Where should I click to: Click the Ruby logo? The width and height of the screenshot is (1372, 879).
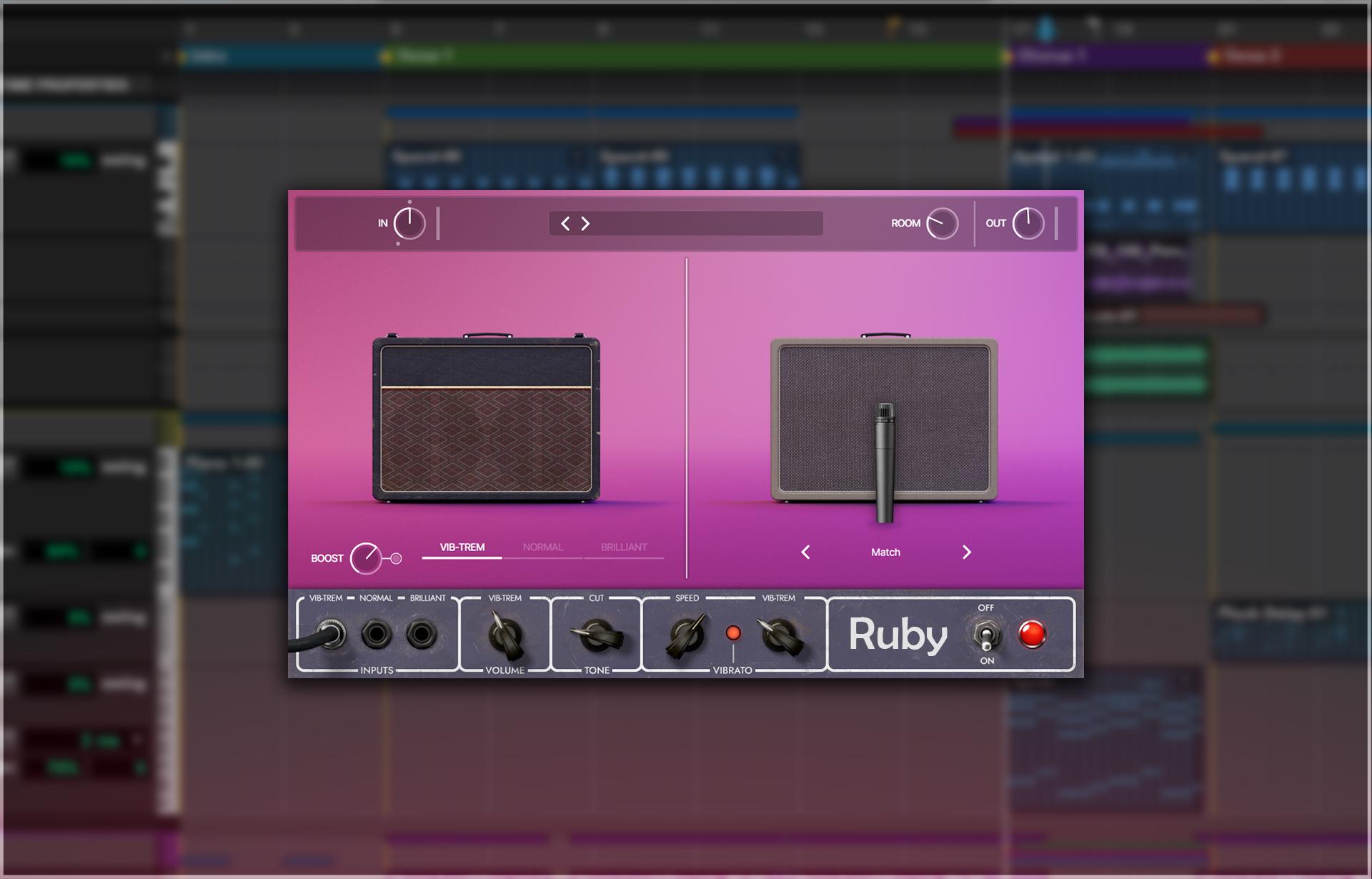[x=898, y=636]
